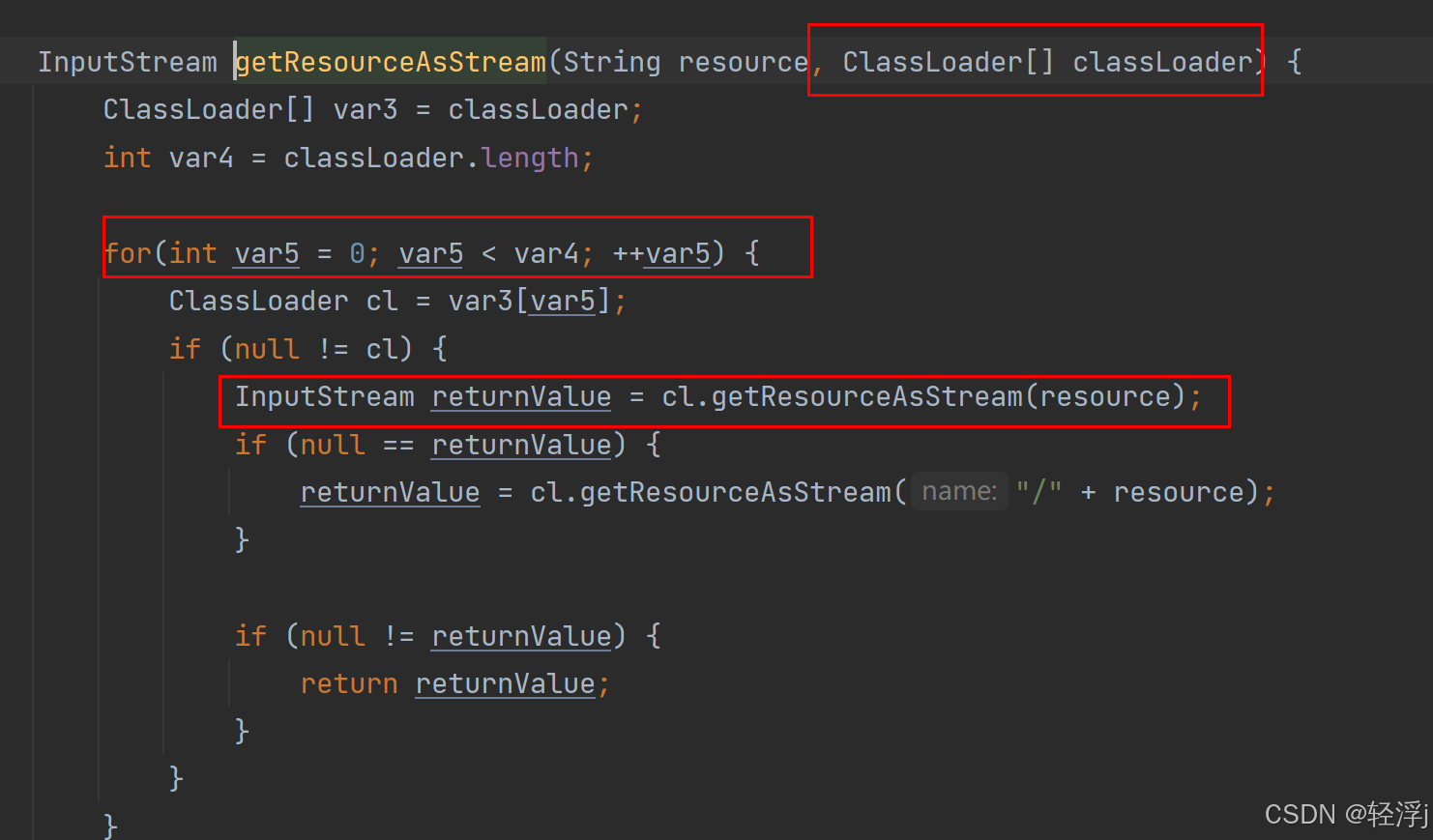Screen dimensions: 1433x840
Task: Click the purple length field
Action: click(x=530, y=158)
